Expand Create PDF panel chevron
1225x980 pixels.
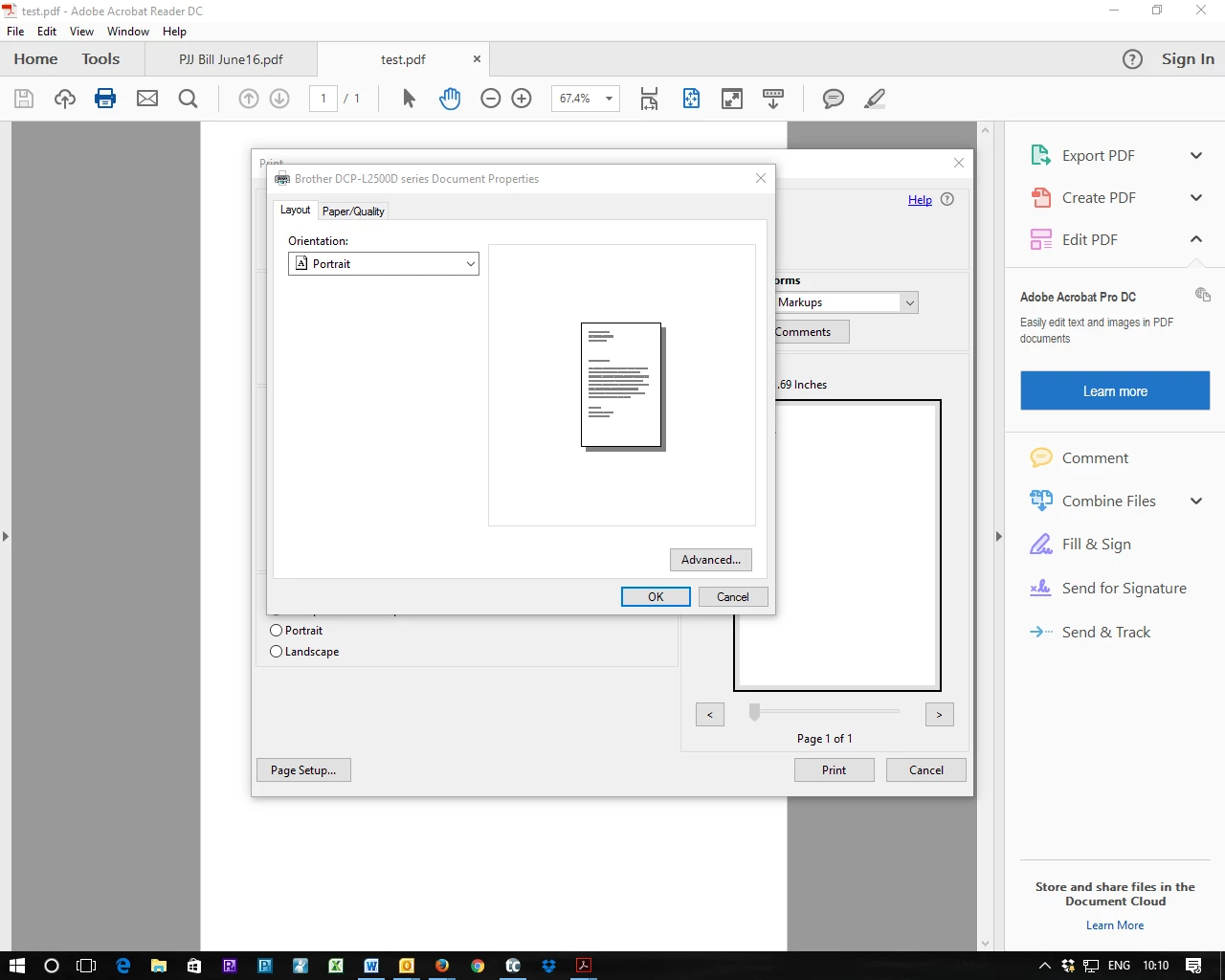[1196, 197]
